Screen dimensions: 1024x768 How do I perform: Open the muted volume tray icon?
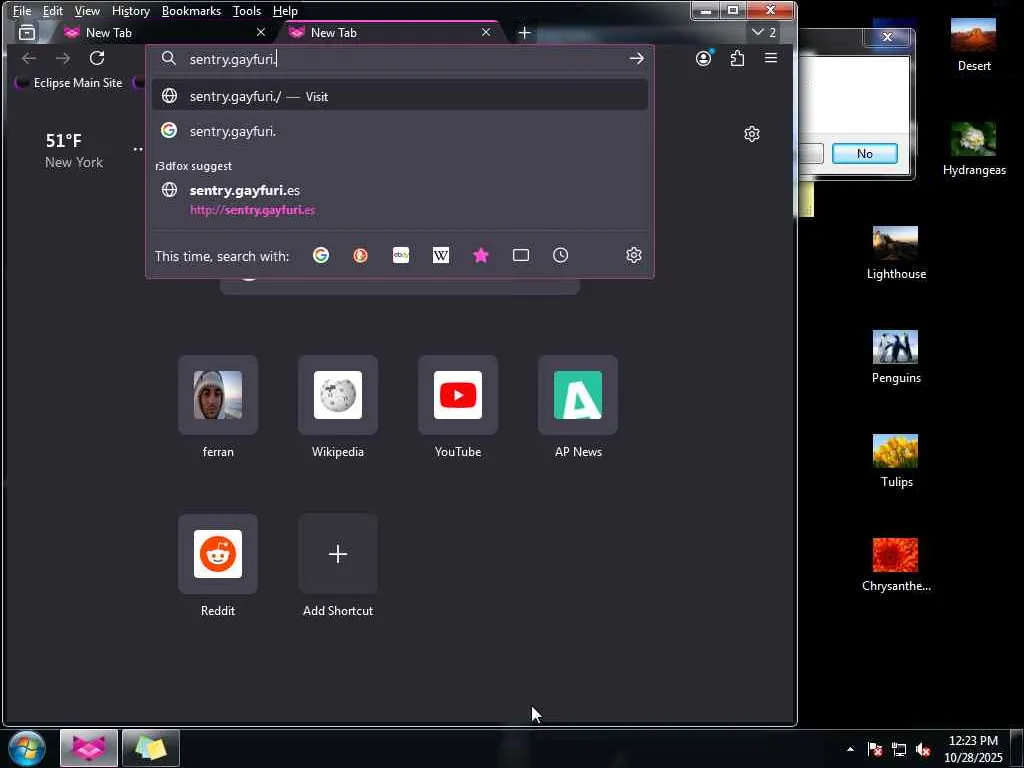point(922,749)
